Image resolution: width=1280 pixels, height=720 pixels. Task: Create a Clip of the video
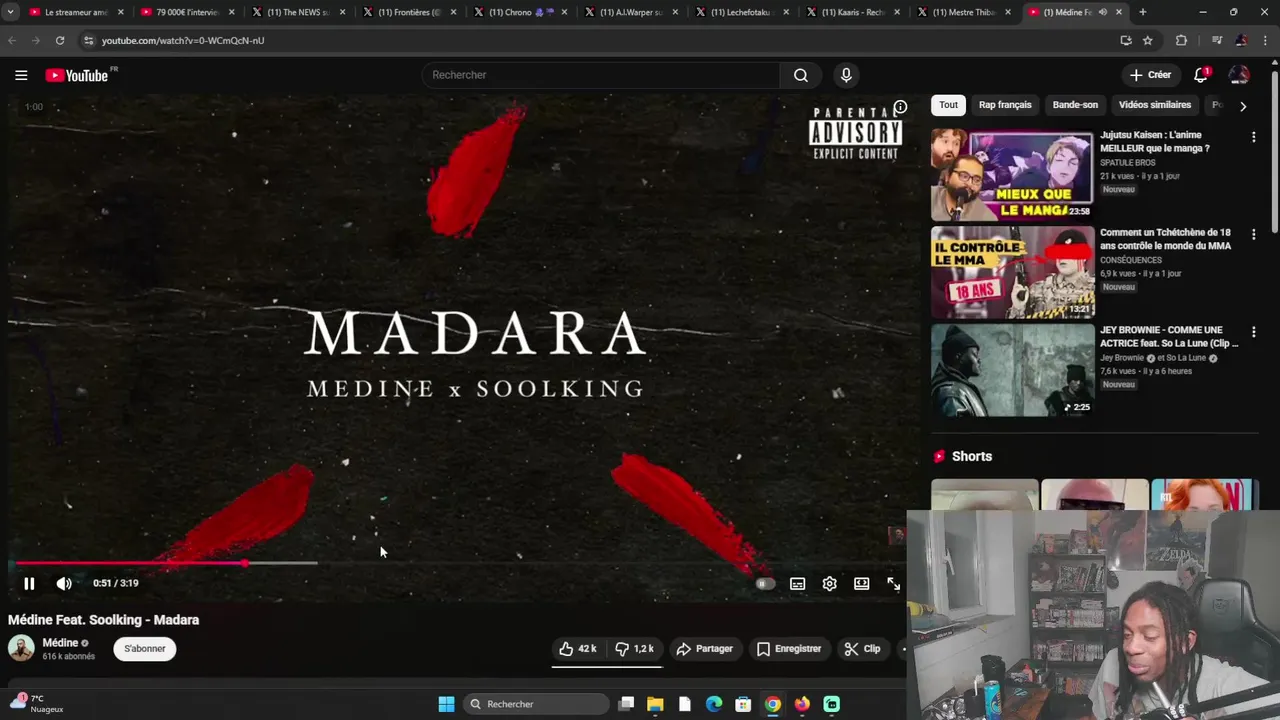pos(862,649)
